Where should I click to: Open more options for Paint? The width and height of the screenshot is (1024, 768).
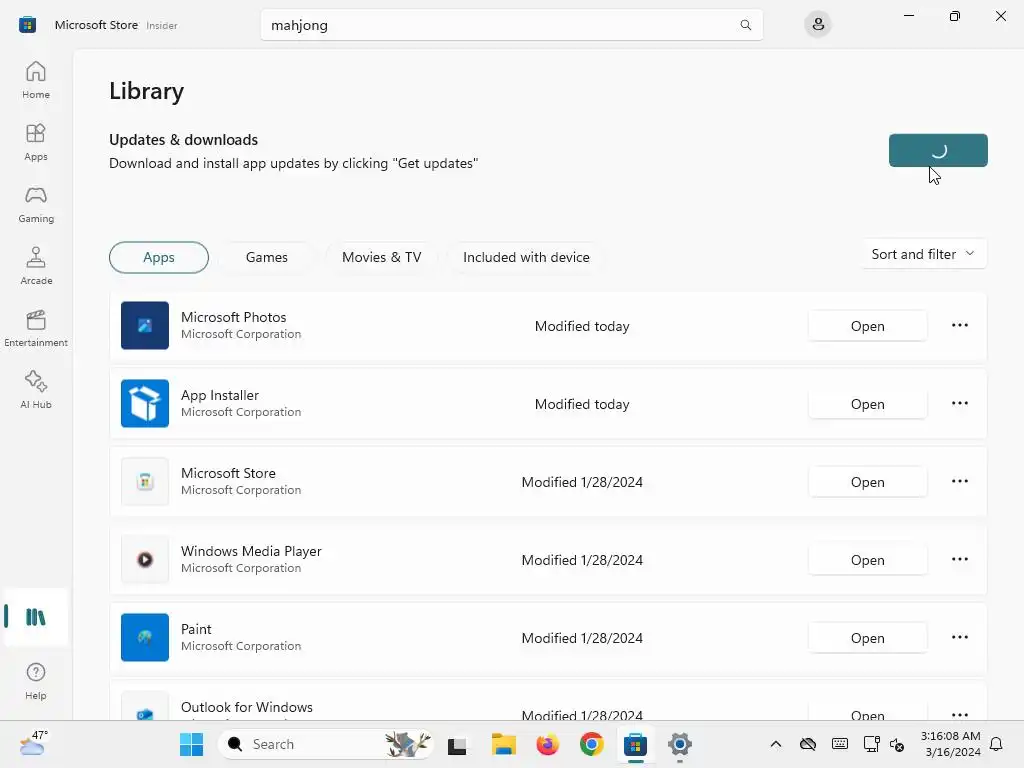tap(959, 637)
